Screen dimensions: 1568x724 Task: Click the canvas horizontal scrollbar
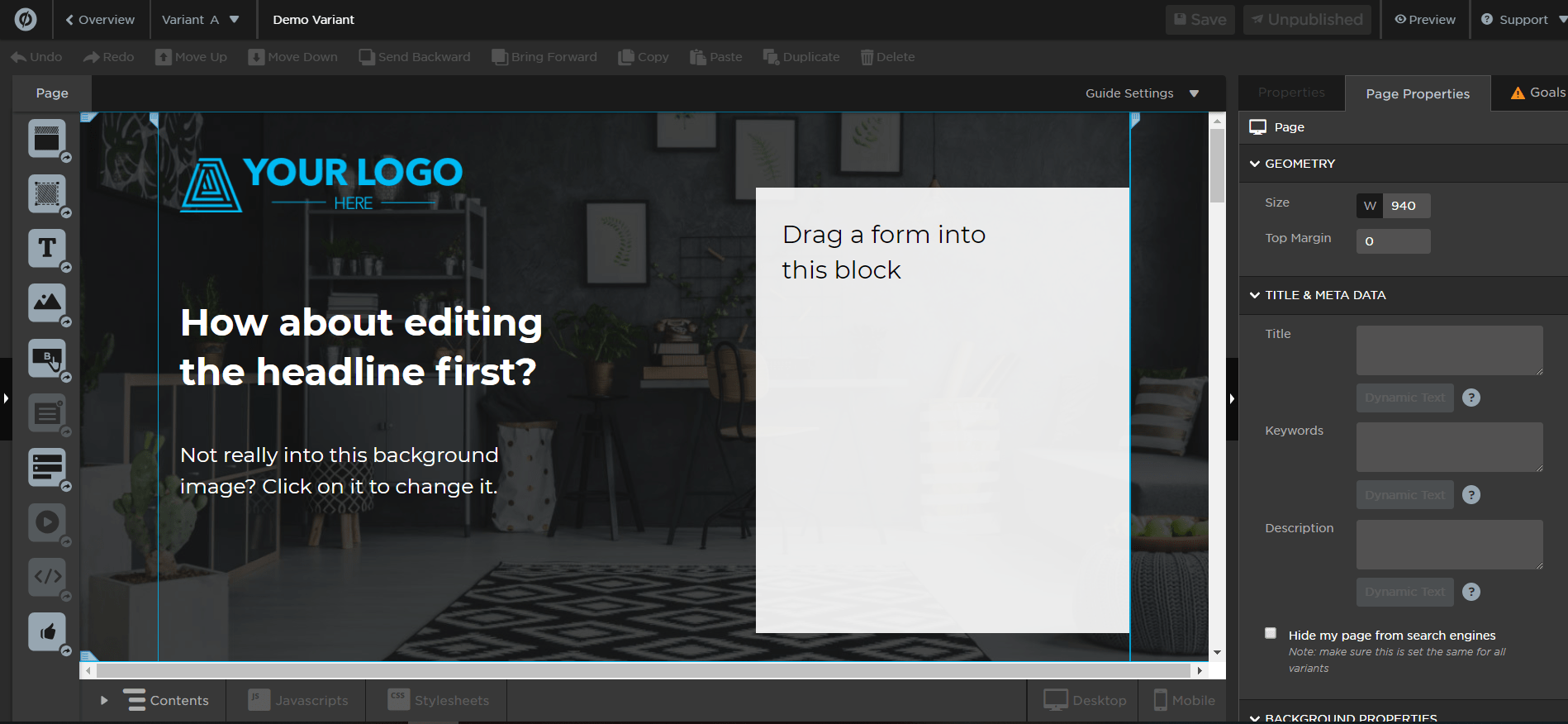[x=644, y=670]
